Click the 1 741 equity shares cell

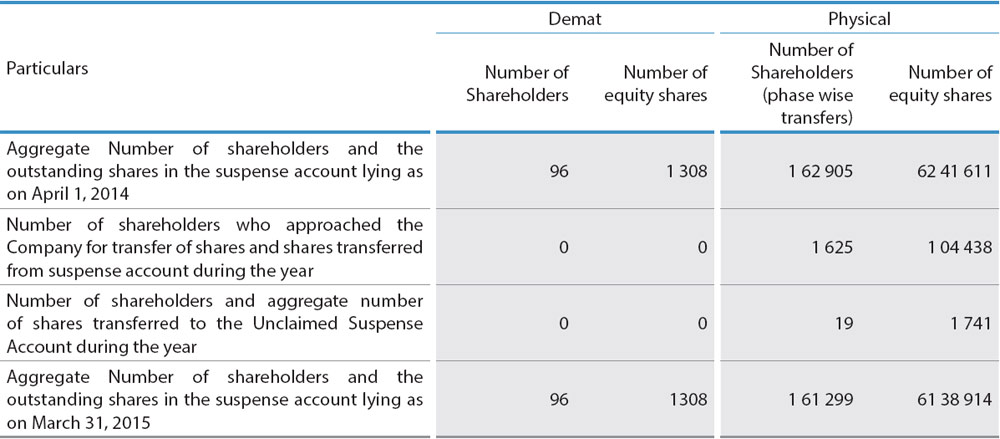(968, 323)
